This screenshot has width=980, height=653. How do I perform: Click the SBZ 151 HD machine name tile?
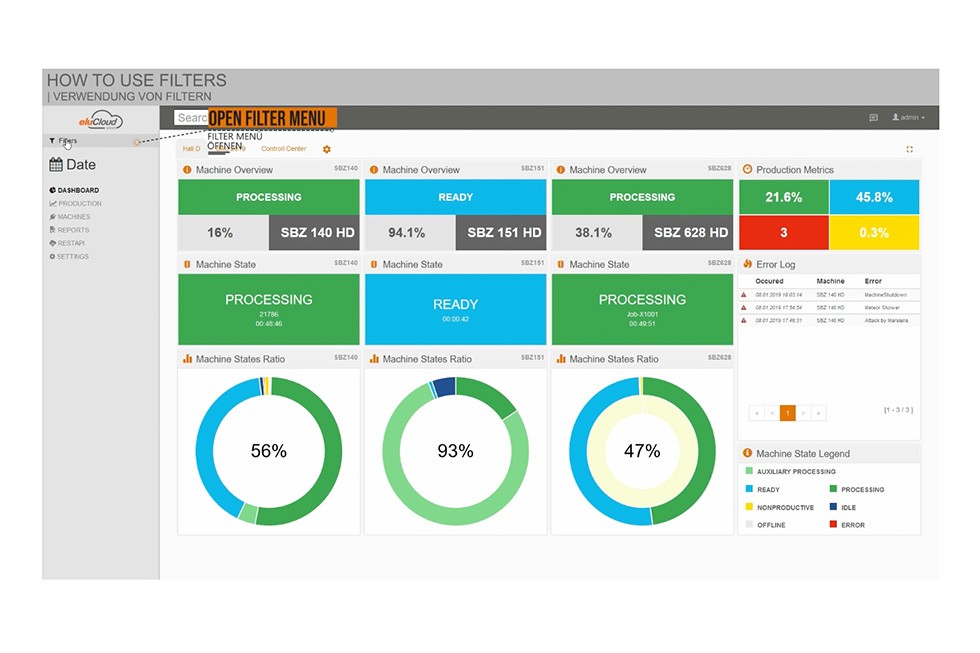point(501,232)
